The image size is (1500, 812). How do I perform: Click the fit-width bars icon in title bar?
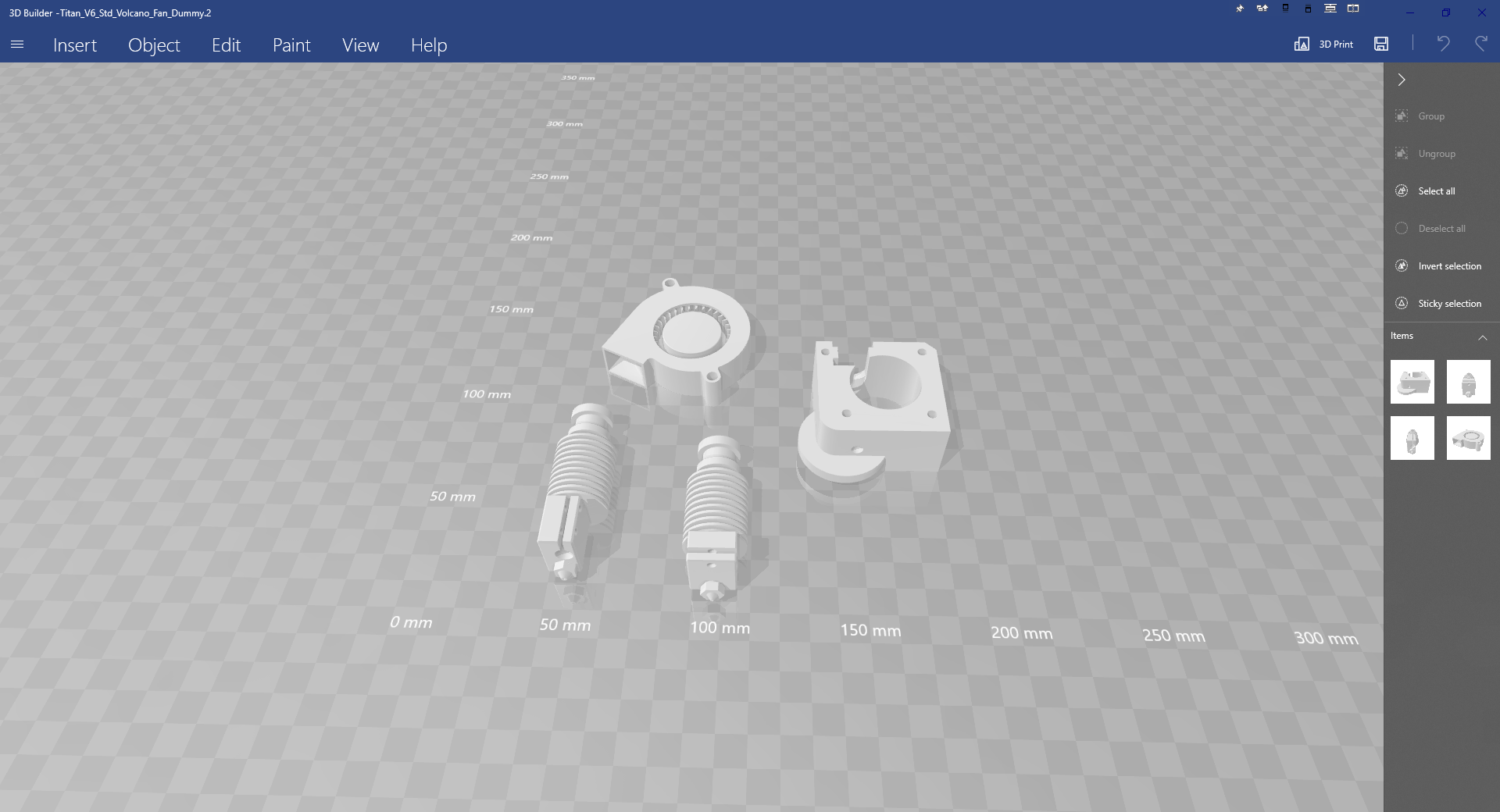(1330, 9)
